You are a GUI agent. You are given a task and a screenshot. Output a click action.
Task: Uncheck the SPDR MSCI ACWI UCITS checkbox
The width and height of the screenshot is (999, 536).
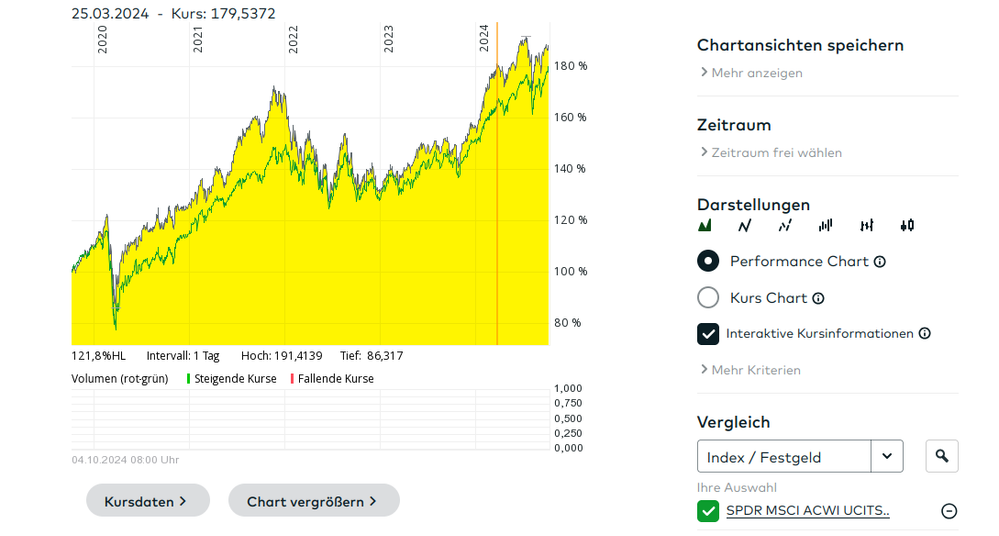708,511
